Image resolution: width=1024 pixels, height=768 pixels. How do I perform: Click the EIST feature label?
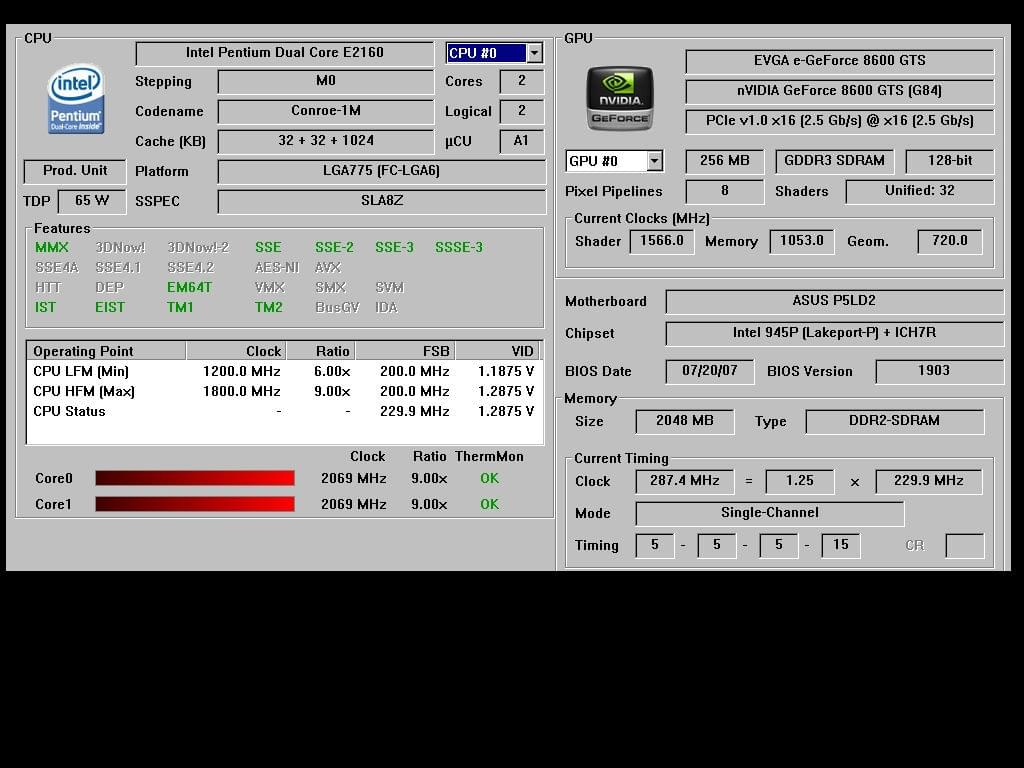point(110,308)
